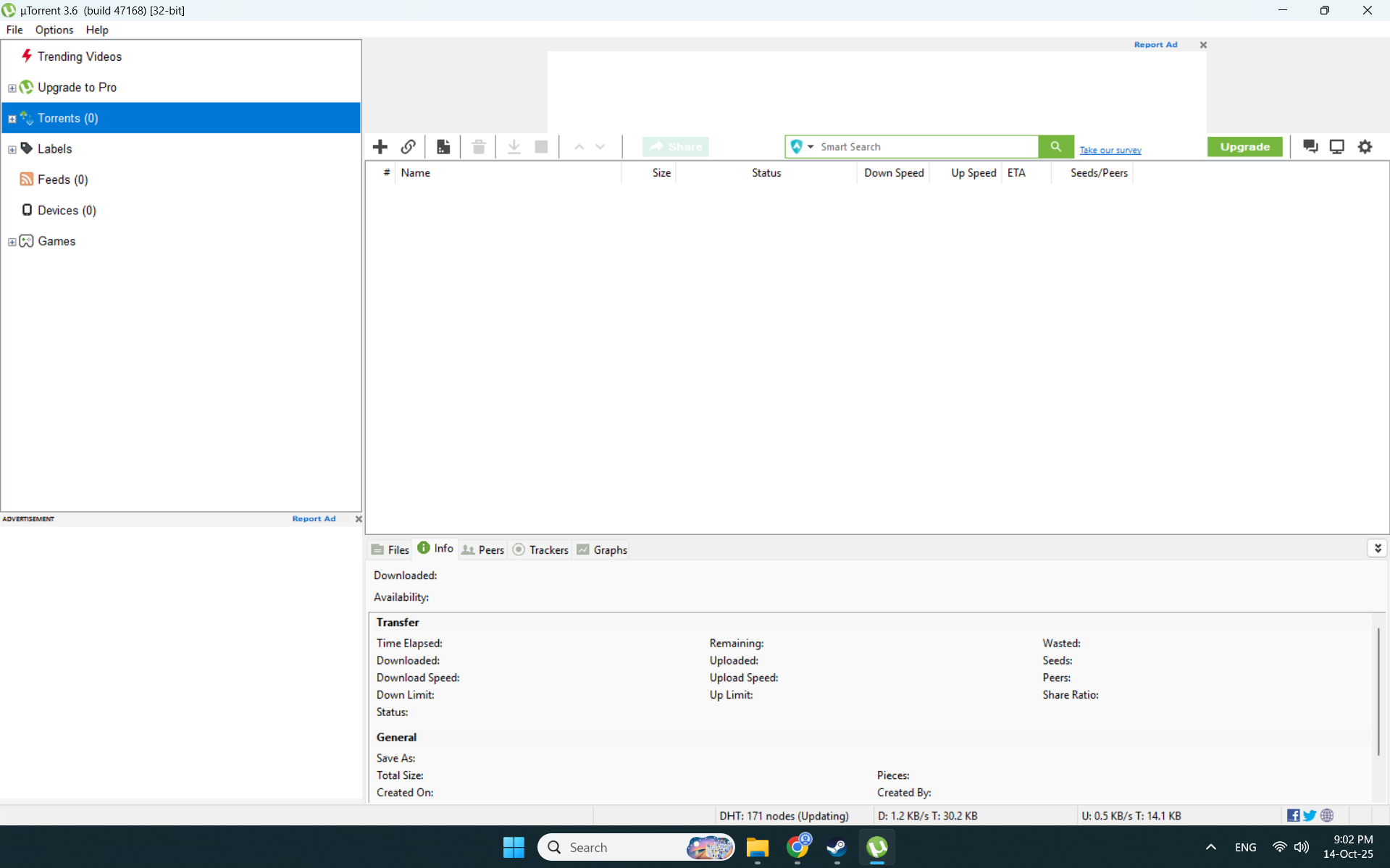Screen dimensions: 1390x868
Task: Open Preferences with the gear icon
Action: point(1365,147)
